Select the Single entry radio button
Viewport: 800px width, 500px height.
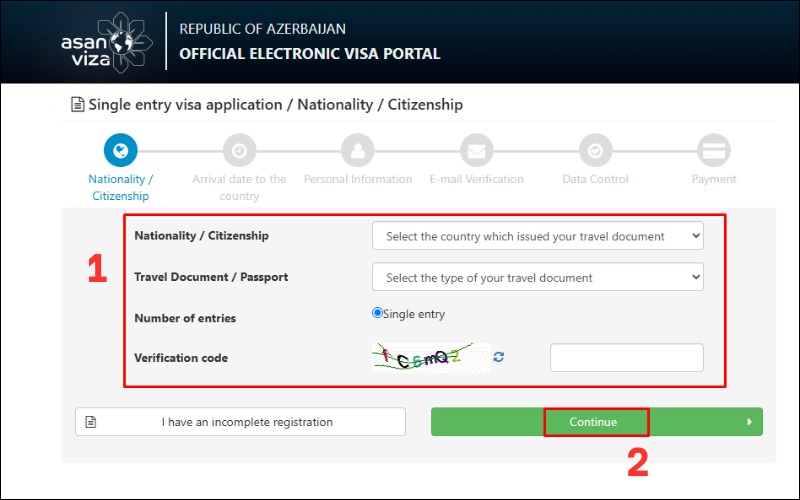(378, 313)
